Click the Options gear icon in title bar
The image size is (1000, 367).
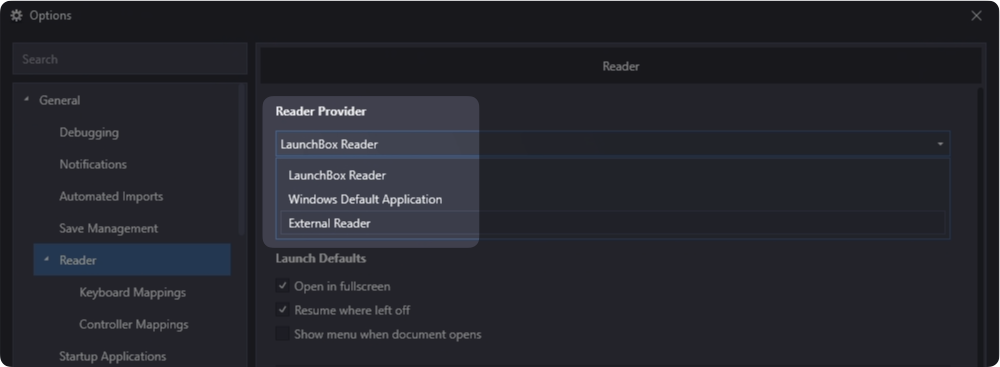point(16,16)
